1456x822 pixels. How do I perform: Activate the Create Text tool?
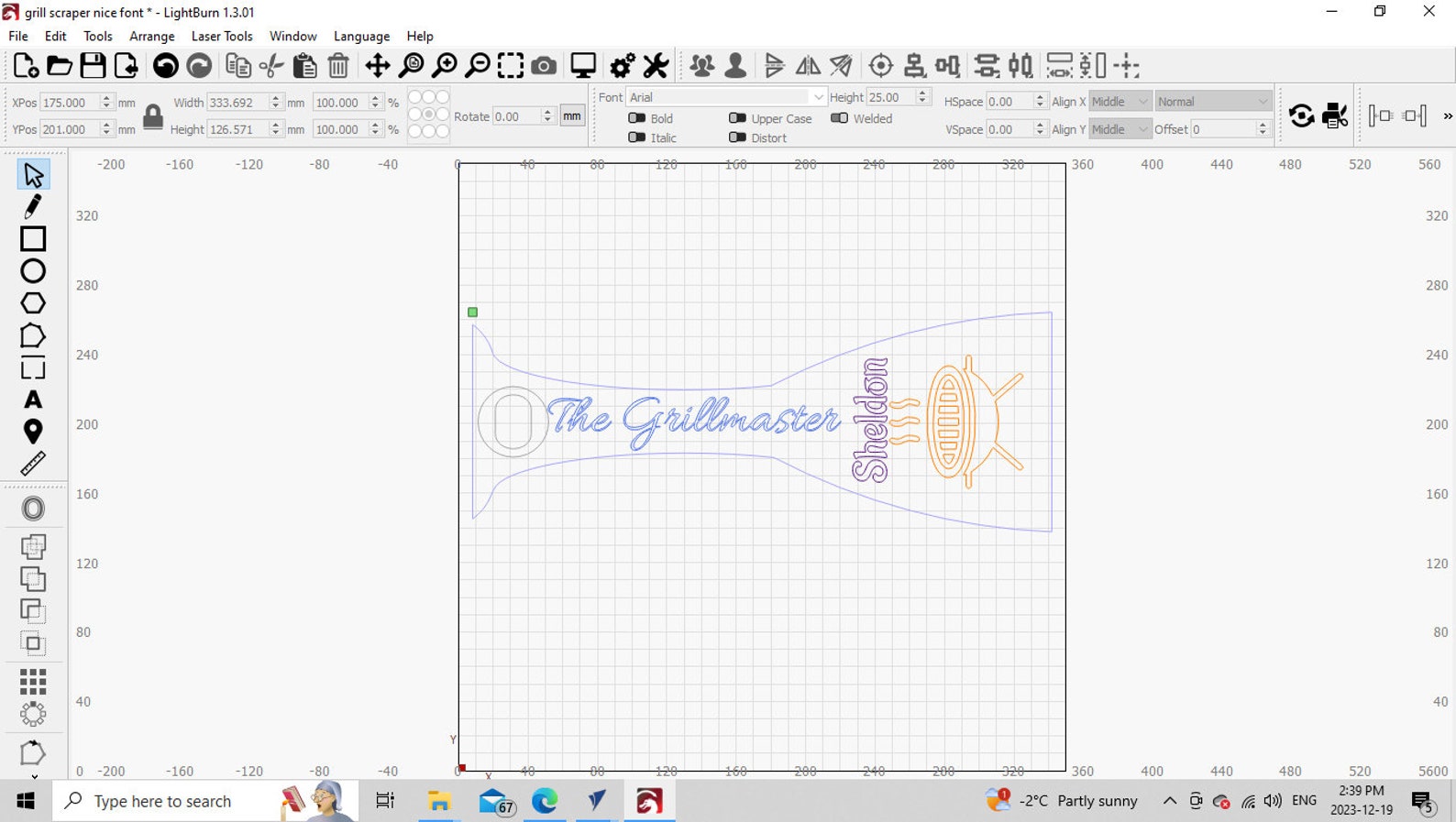coord(33,400)
